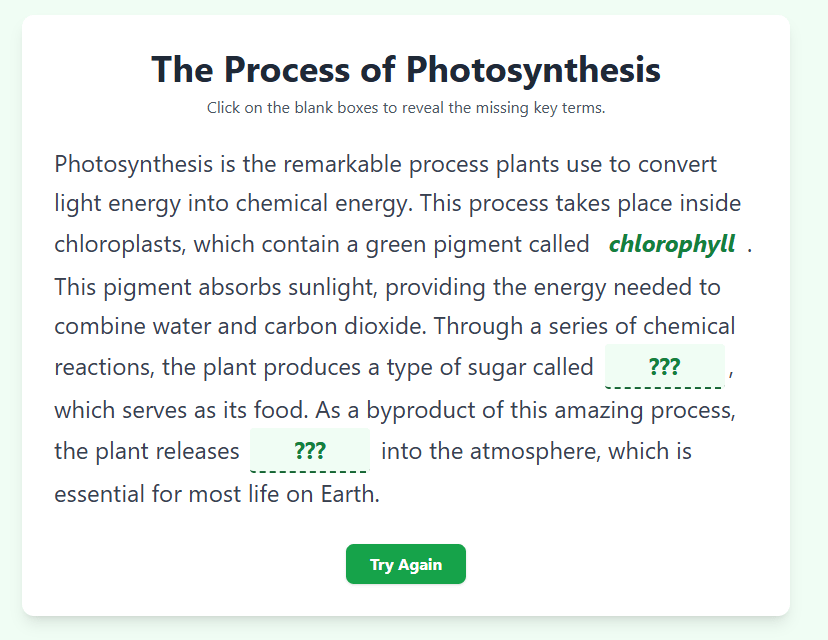
Task: Click the instruction subtitle under the heading
Action: click(x=405, y=108)
